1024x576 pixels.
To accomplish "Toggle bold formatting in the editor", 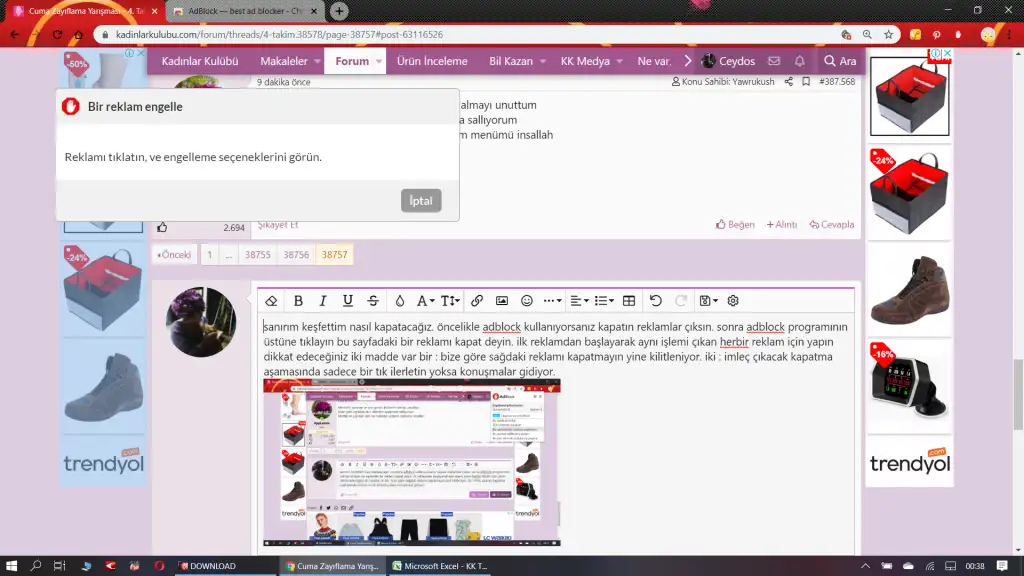I will coord(298,301).
